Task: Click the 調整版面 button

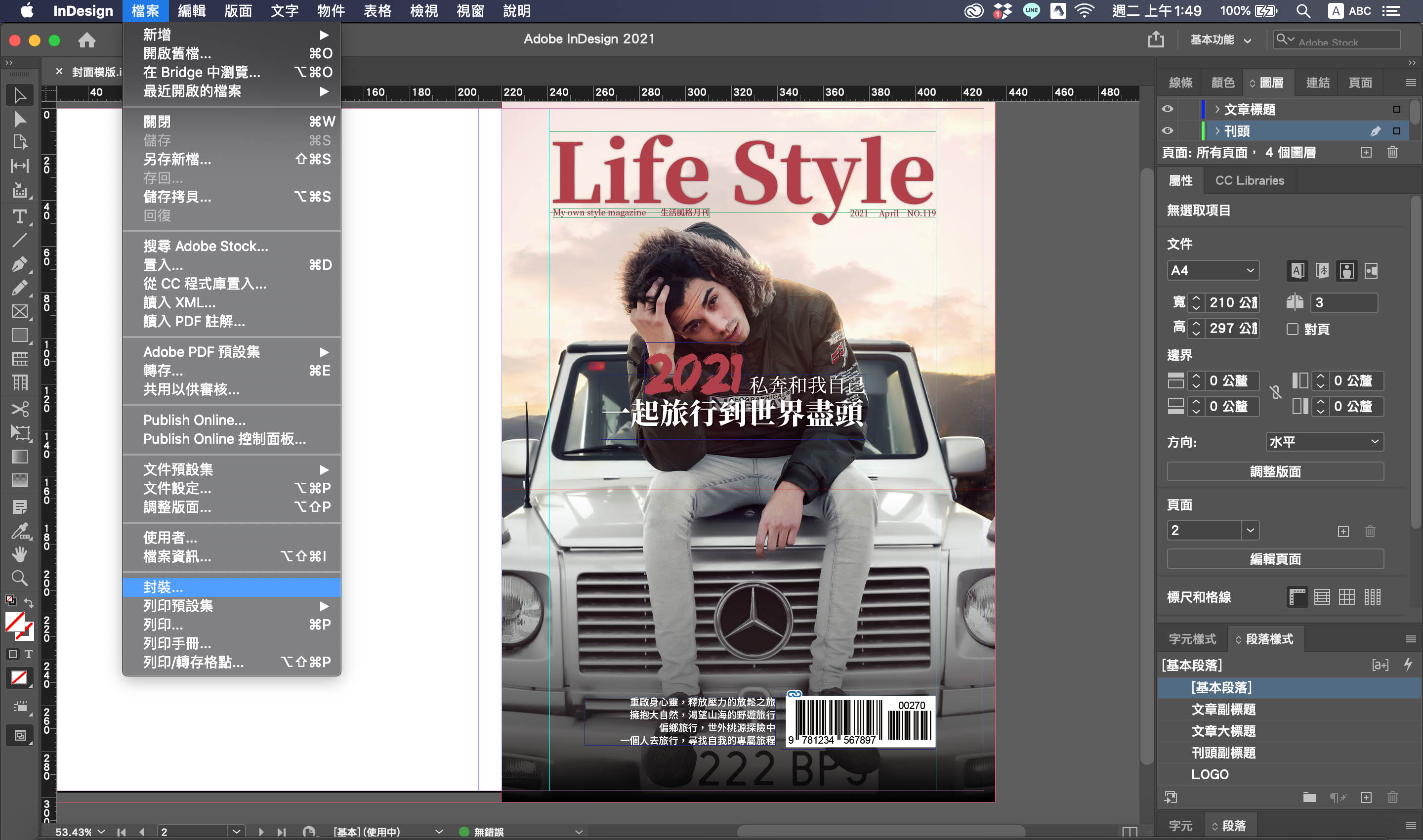Action: tap(1275, 471)
